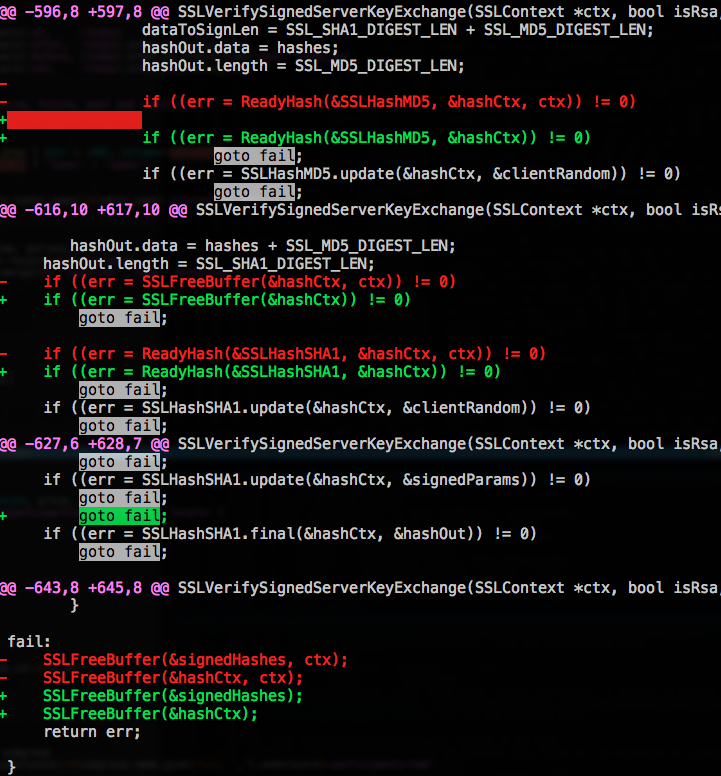Click the last green line "SSLFreeBuffer(&hashCtx);"
This screenshot has height=776, width=721.
(x=150, y=714)
